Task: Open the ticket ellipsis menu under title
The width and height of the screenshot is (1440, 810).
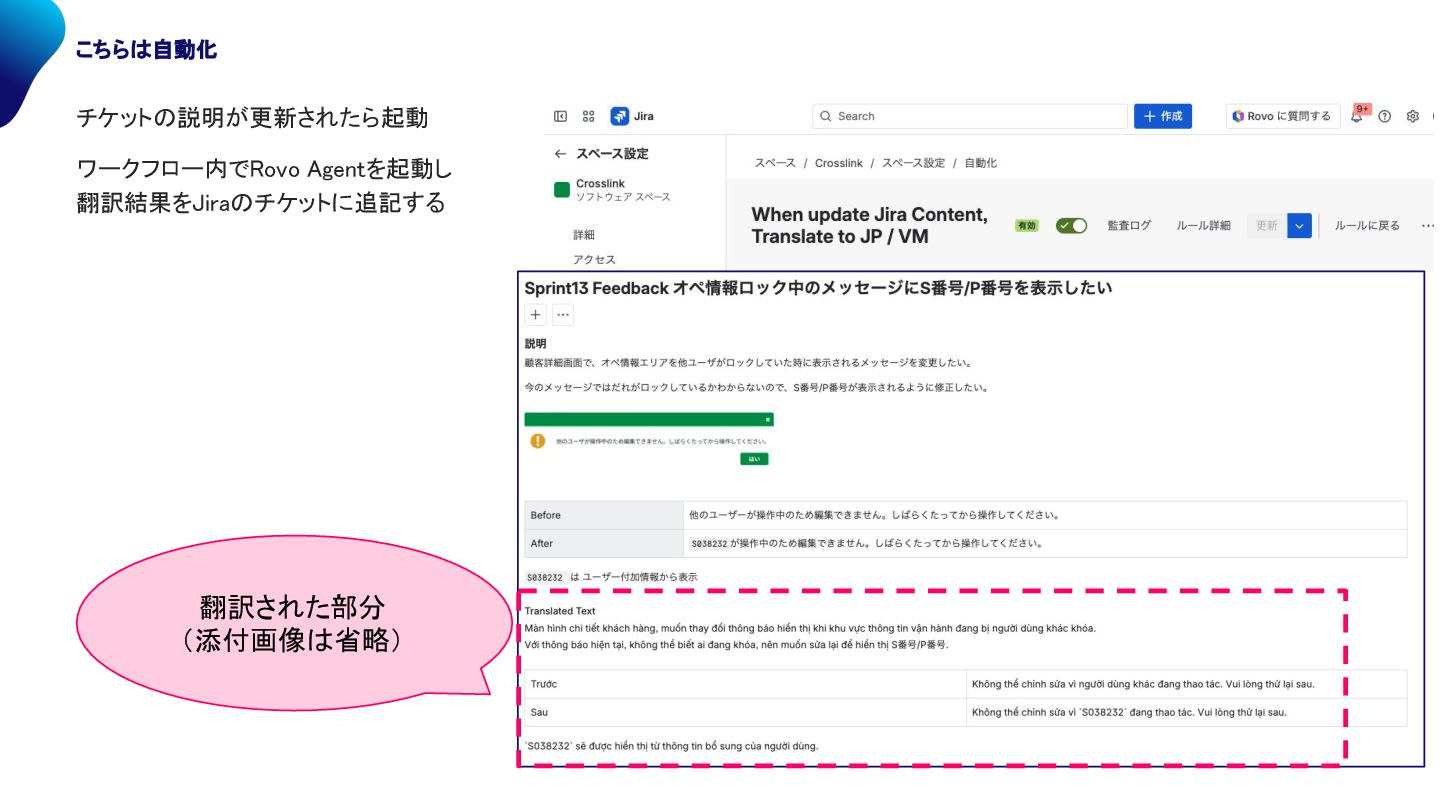Action: coord(563,315)
